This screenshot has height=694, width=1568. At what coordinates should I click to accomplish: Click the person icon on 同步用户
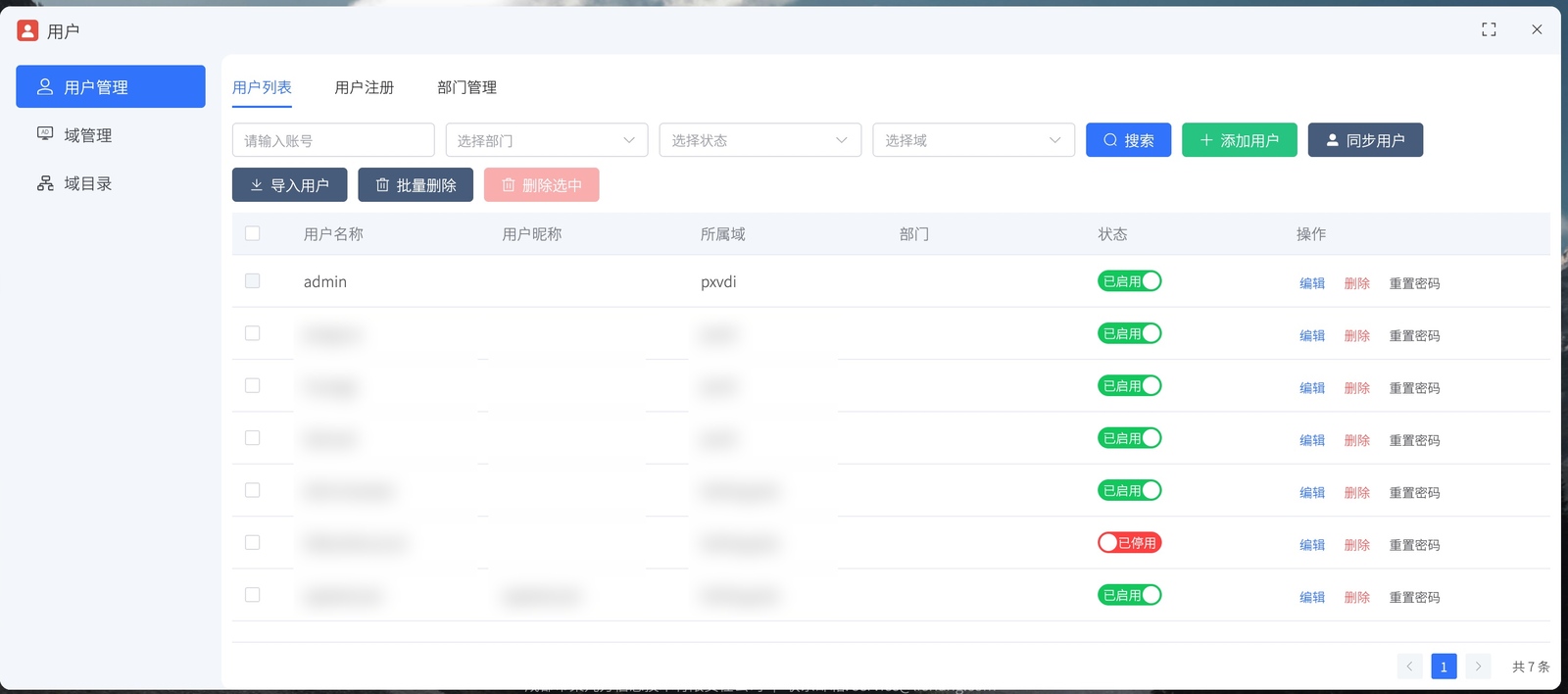[x=1332, y=140]
